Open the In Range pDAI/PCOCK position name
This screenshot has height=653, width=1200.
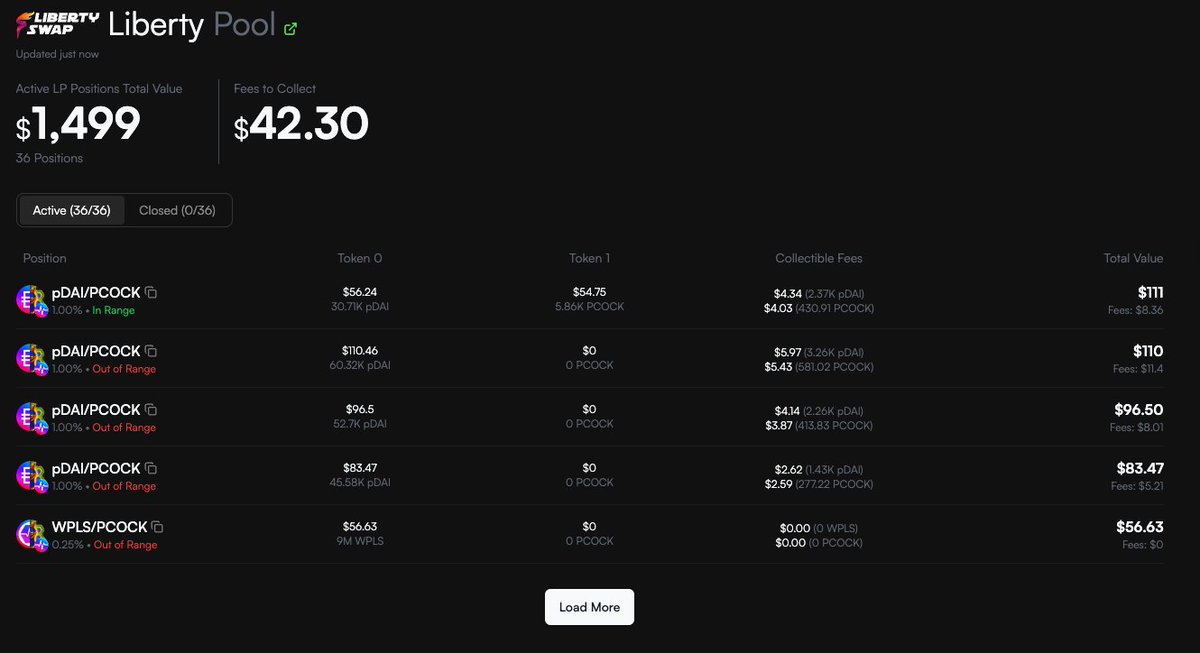click(96, 293)
